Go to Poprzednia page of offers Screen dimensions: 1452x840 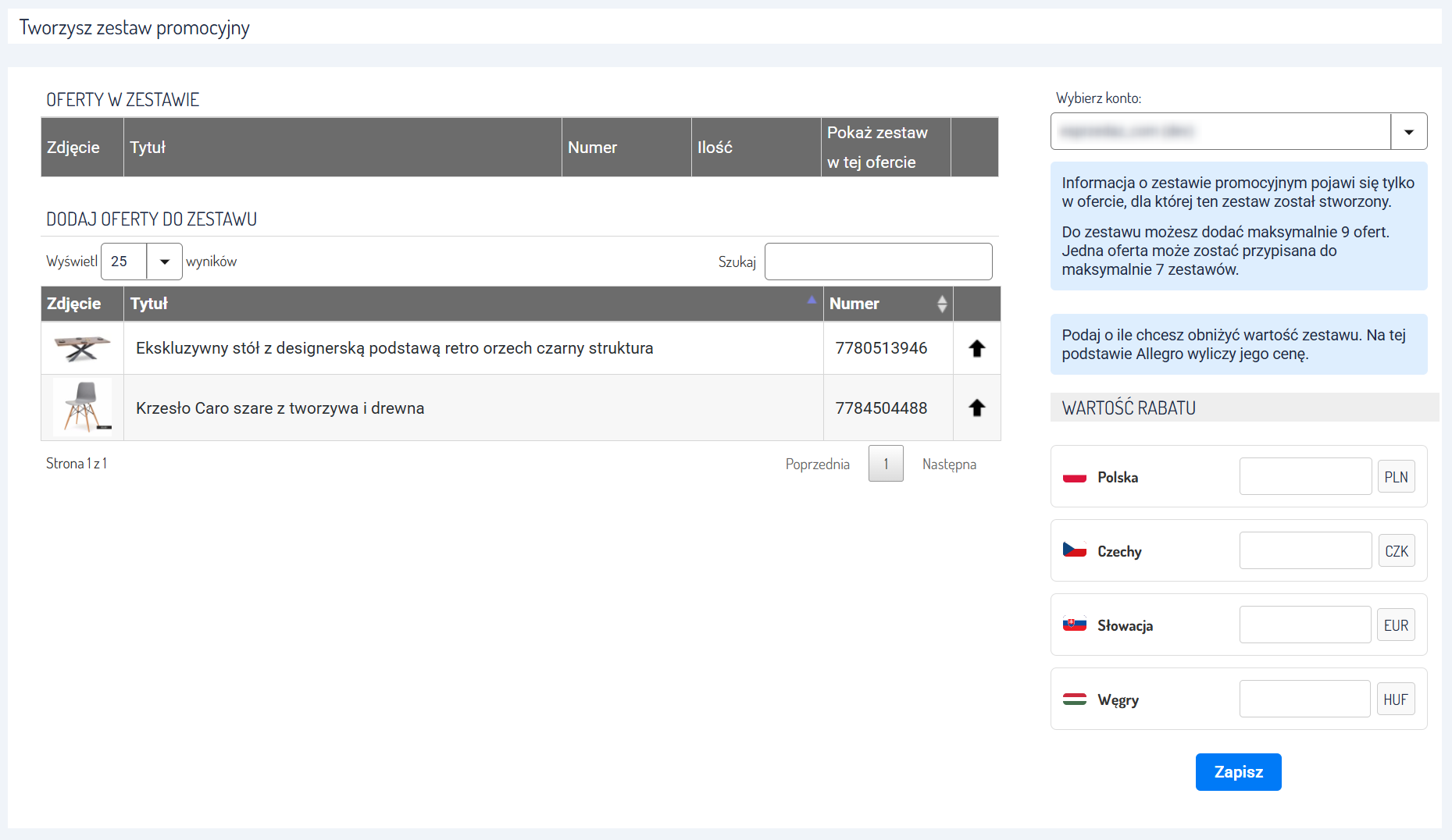pos(817,464)
